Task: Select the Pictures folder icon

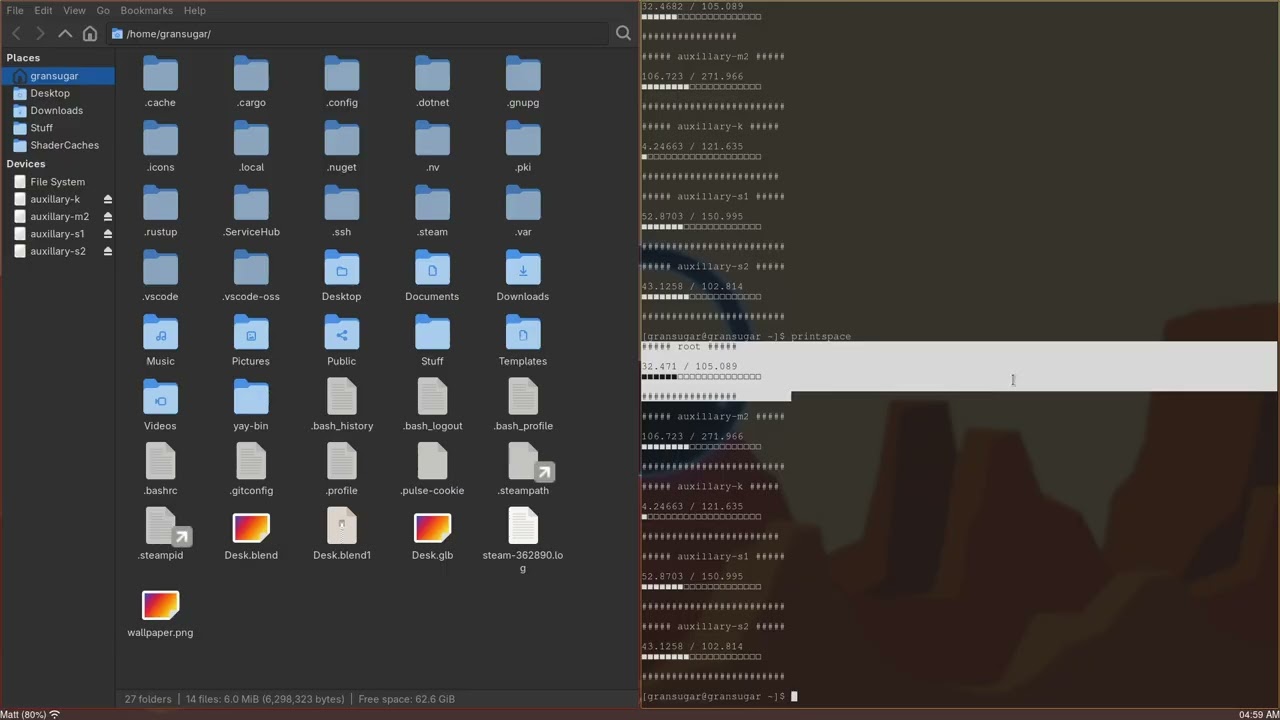Action: 251,334
